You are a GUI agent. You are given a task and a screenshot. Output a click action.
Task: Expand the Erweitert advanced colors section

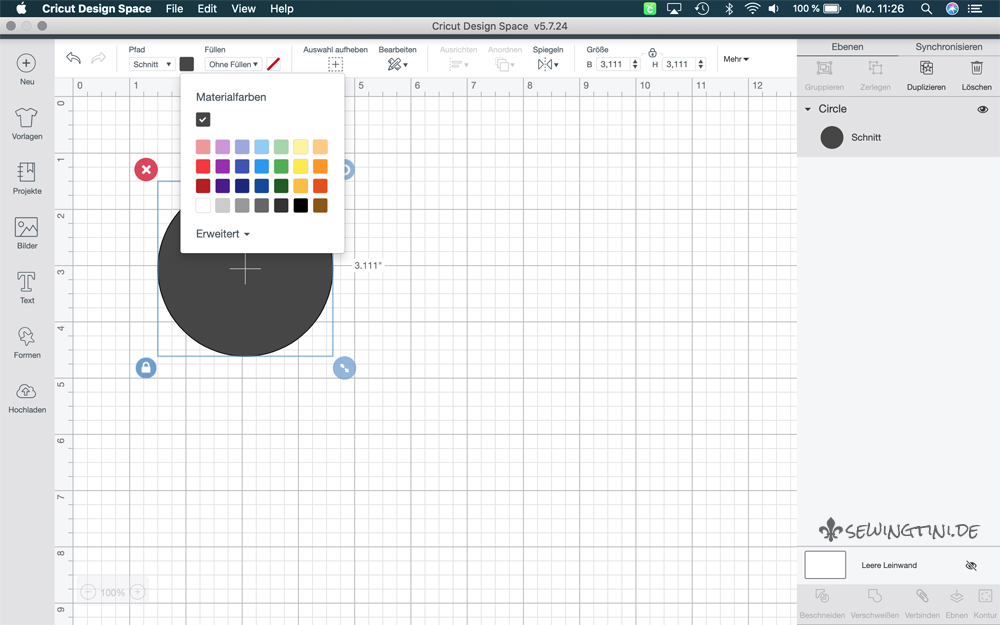(x=223, y=234)
